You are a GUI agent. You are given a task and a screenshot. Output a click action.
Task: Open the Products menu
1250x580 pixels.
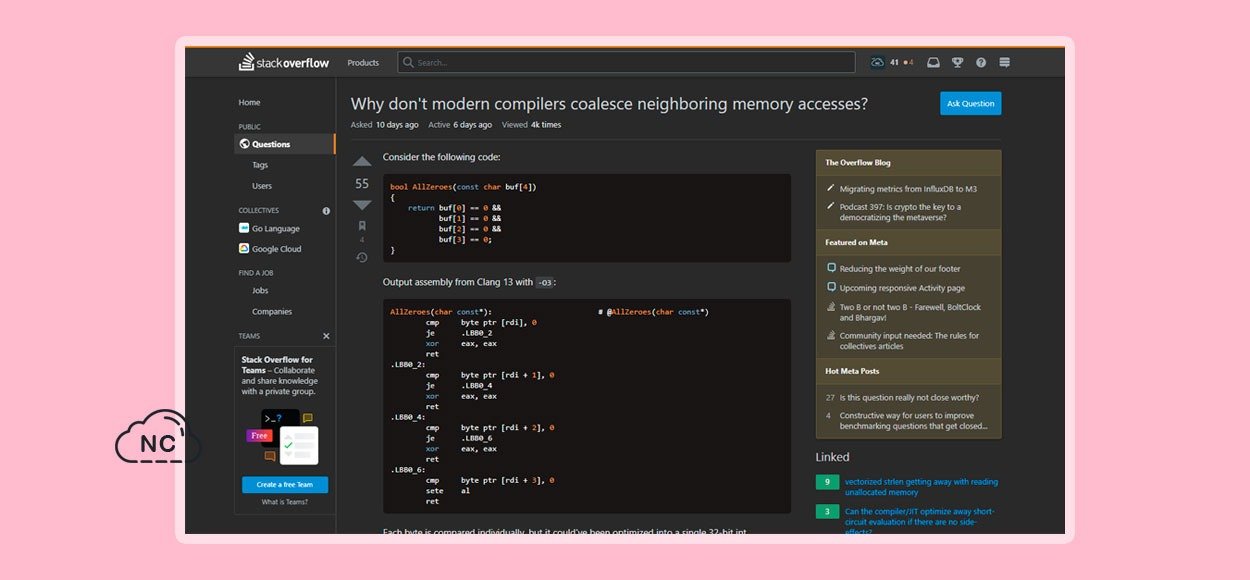(x=363, y=63)
